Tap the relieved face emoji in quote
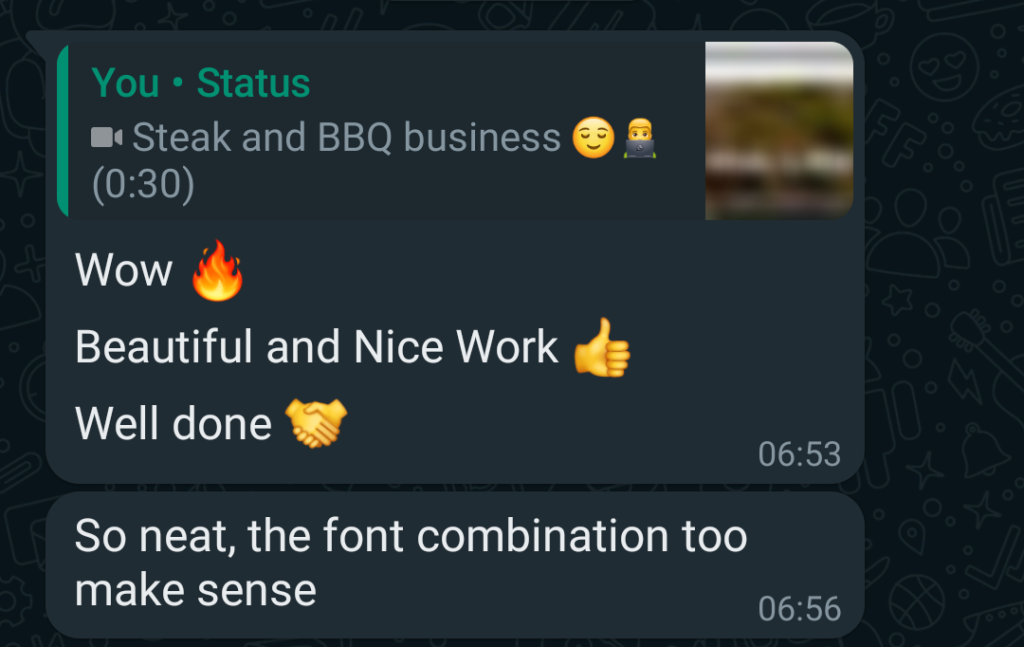Image resolution: width=1024 pixels, height=647 pixels. (593, 138)
